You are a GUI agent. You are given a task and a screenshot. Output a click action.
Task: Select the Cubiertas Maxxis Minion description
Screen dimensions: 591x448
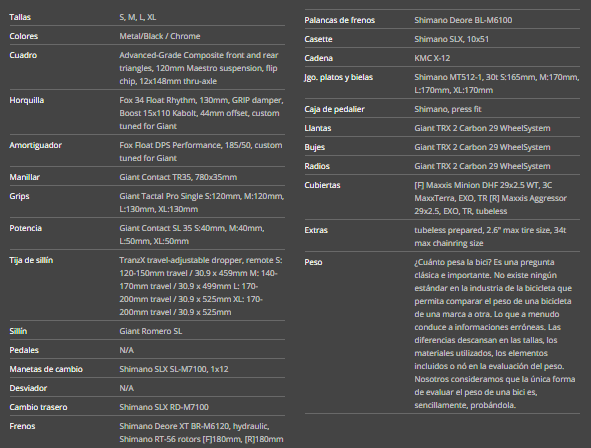coord(490,198)
